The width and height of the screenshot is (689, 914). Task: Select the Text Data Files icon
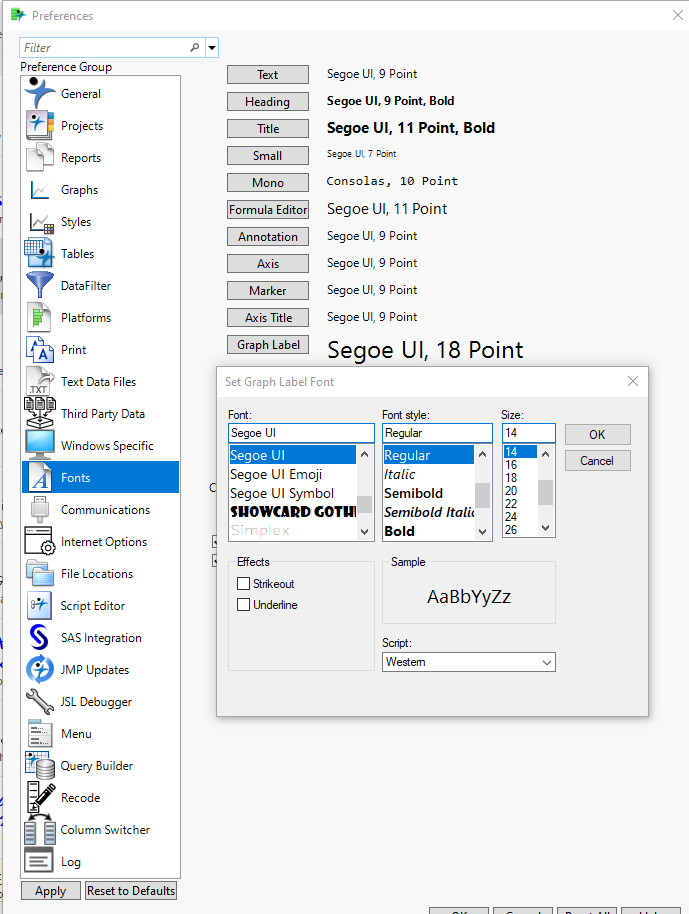(39, 382)
